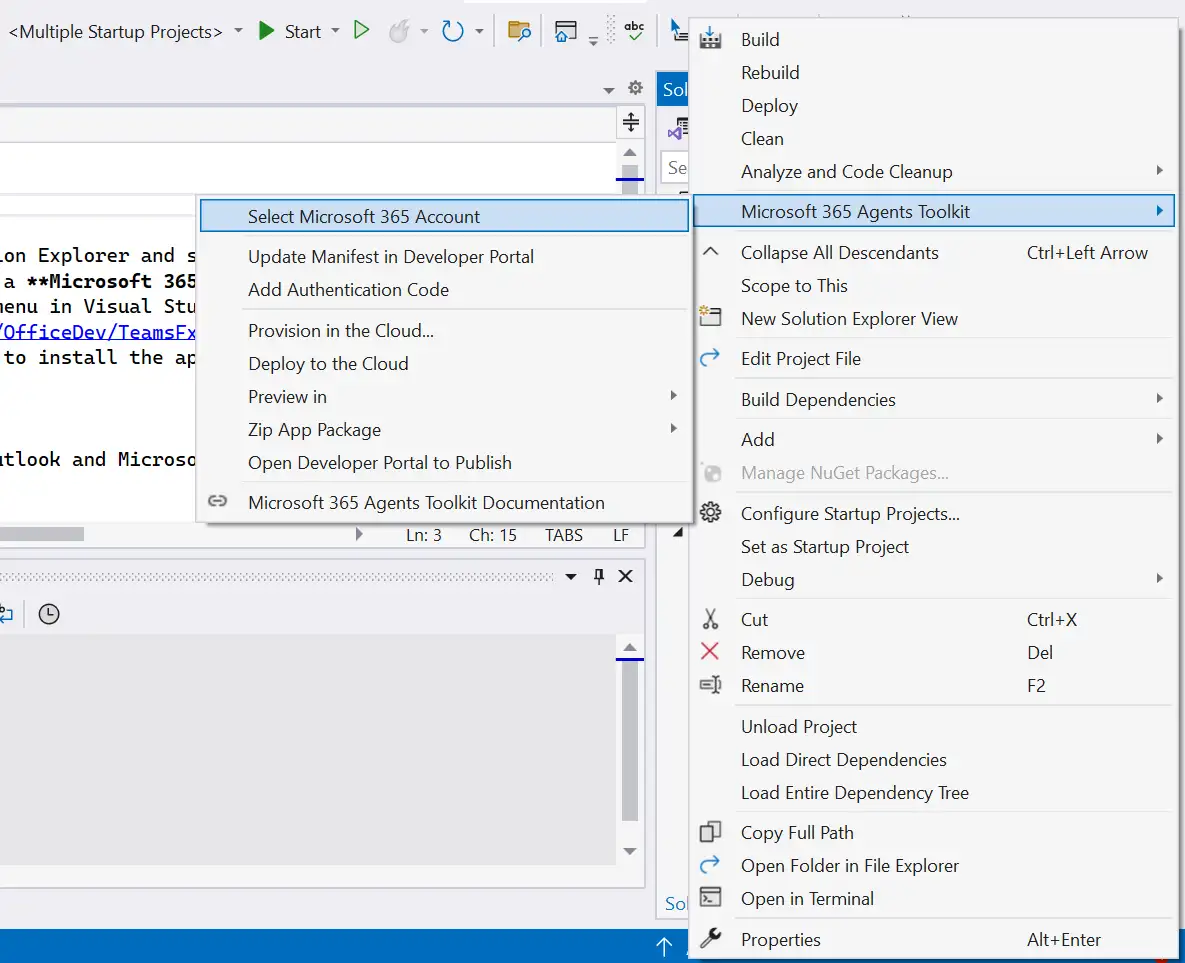This screenshot has height=963, width=1185.
Task: Click the green Start debugging play icon
Action: (266, 30)
